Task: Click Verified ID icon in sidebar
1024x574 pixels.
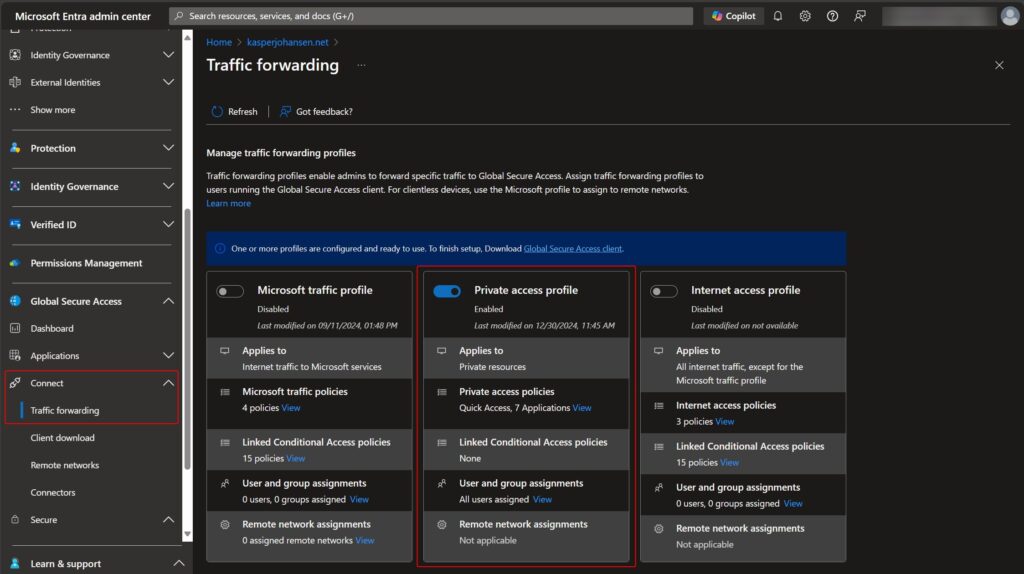Action: tap(15, 225)
